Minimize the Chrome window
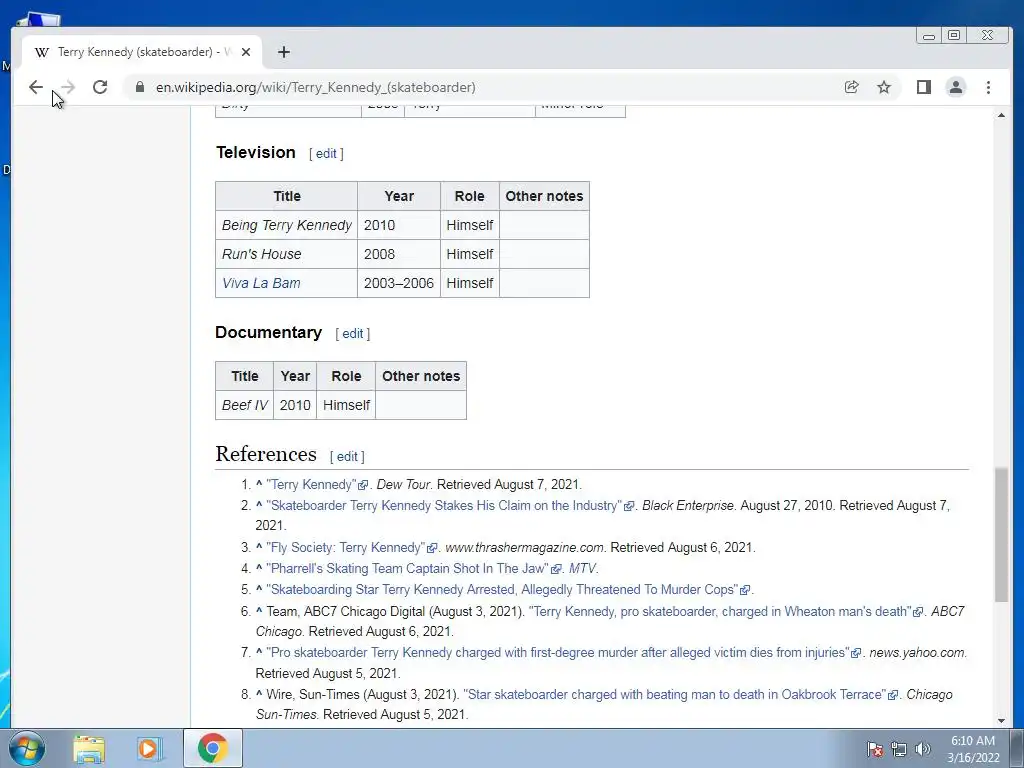1024x768 pixels. click(929, 35)
